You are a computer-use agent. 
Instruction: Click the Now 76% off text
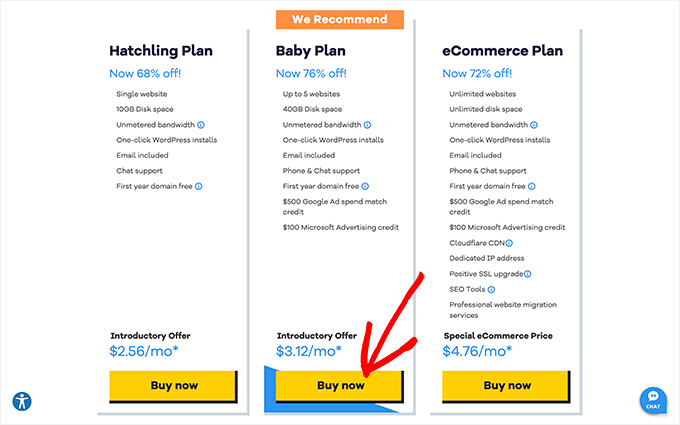point(309,73)
